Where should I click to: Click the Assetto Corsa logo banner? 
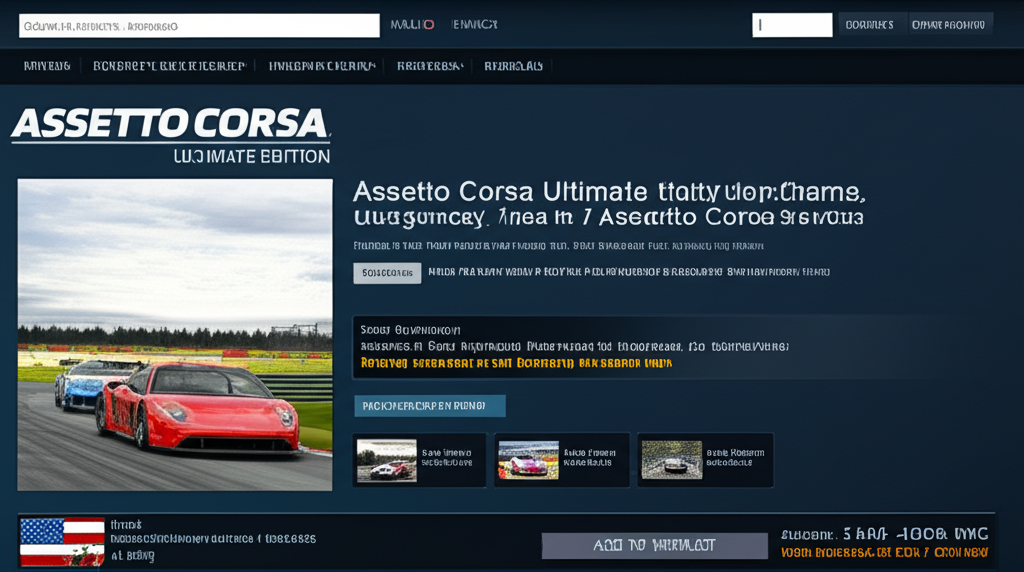(171, 136)
